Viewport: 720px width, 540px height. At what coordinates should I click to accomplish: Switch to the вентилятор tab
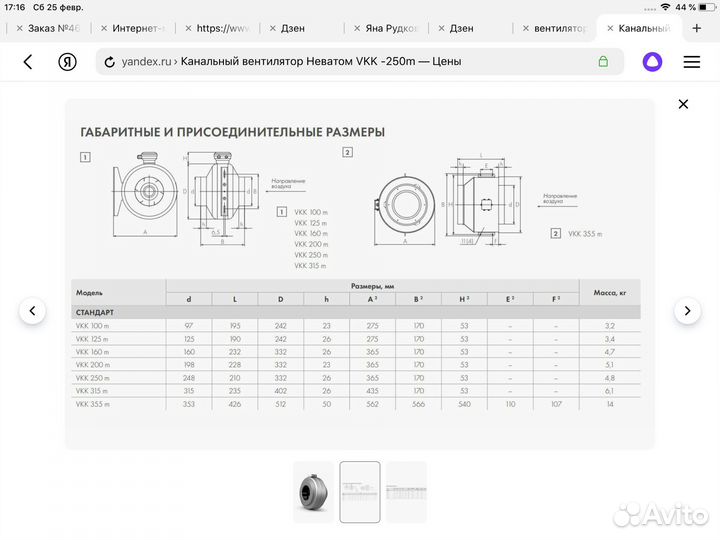coord(561,28)
